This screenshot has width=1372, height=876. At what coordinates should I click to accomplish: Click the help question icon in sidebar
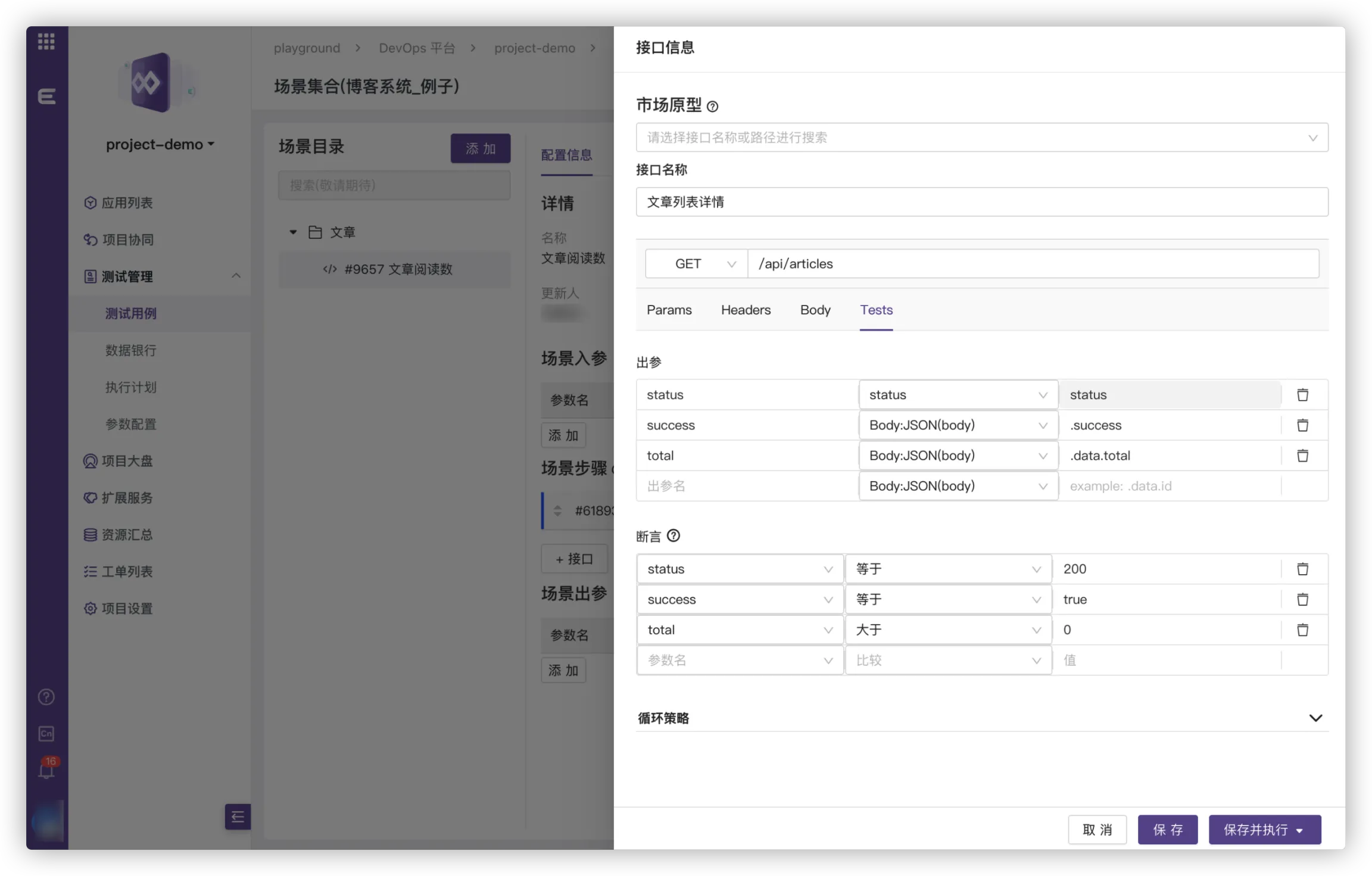point(46,697)
